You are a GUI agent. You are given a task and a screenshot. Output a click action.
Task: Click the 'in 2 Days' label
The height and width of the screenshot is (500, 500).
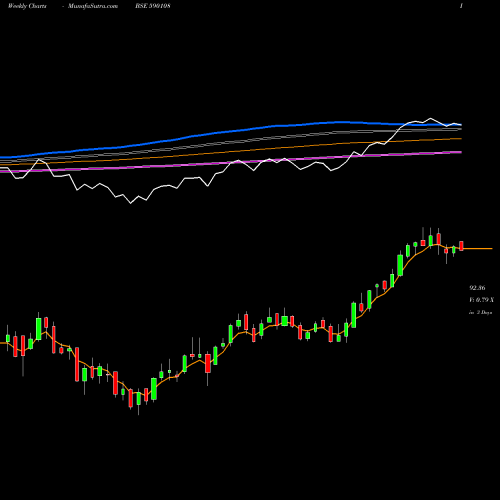point(481,313)
